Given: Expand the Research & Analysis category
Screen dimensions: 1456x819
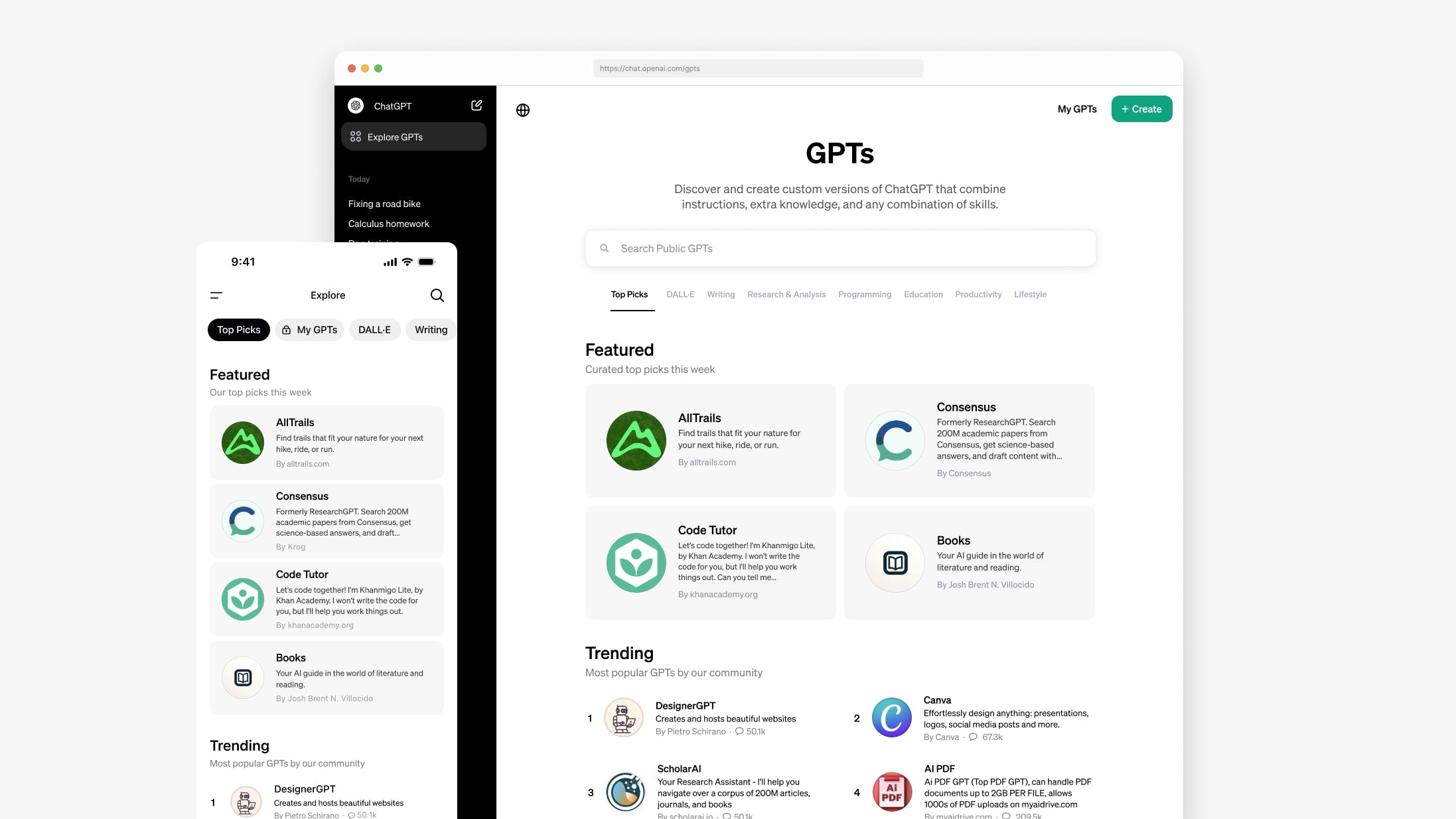Looking at the screenshot, I should tap(786, 294).
